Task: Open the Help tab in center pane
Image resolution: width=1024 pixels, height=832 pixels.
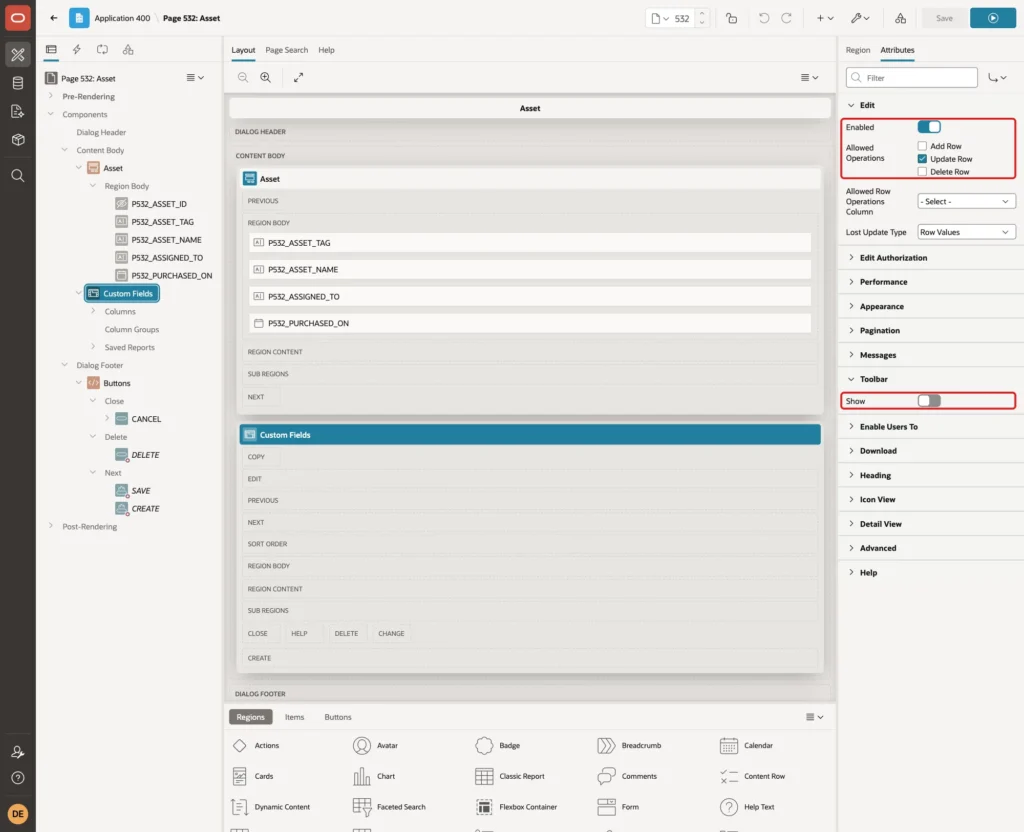Action: [x=327, y=50]
